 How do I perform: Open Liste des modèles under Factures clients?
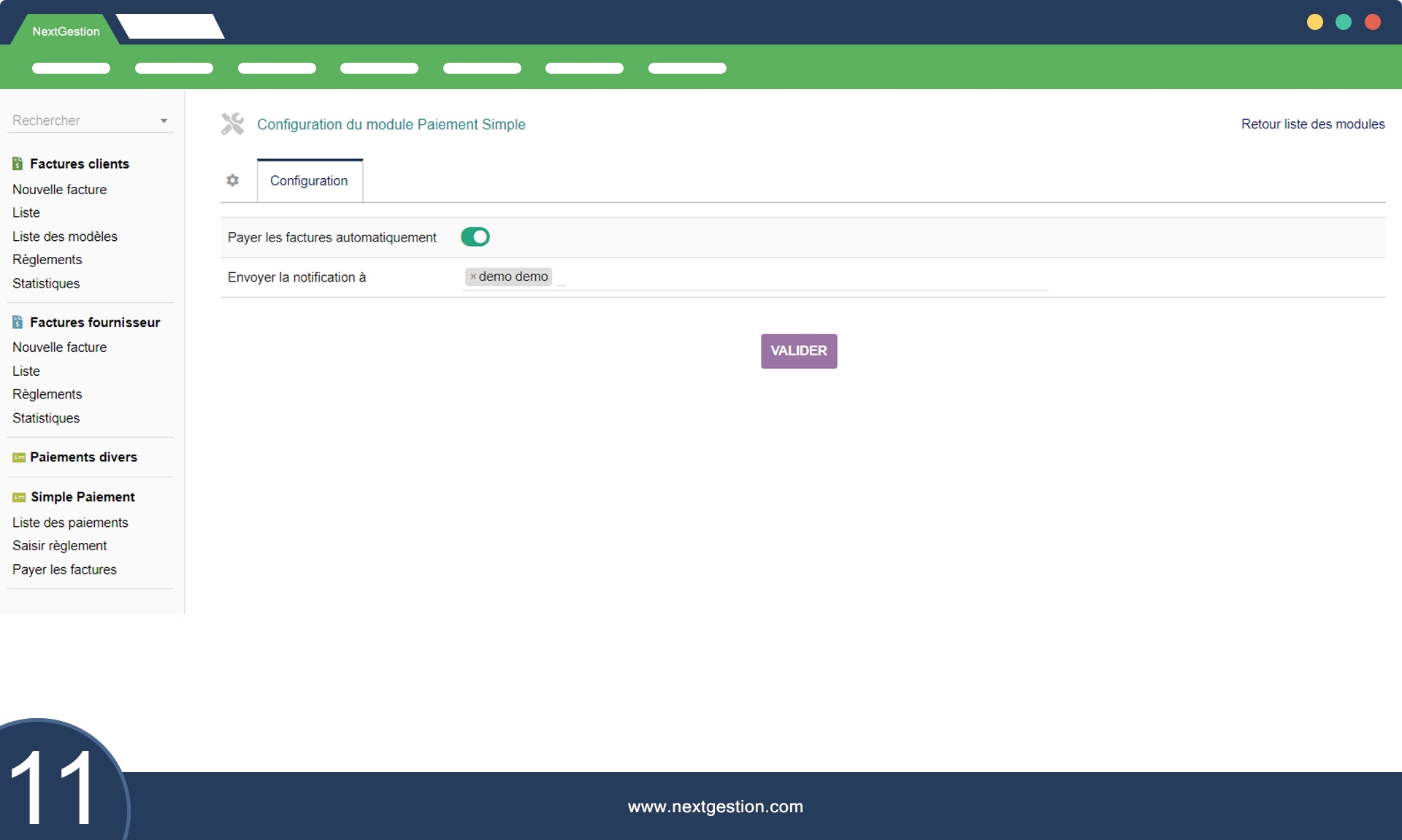[64, 236]
